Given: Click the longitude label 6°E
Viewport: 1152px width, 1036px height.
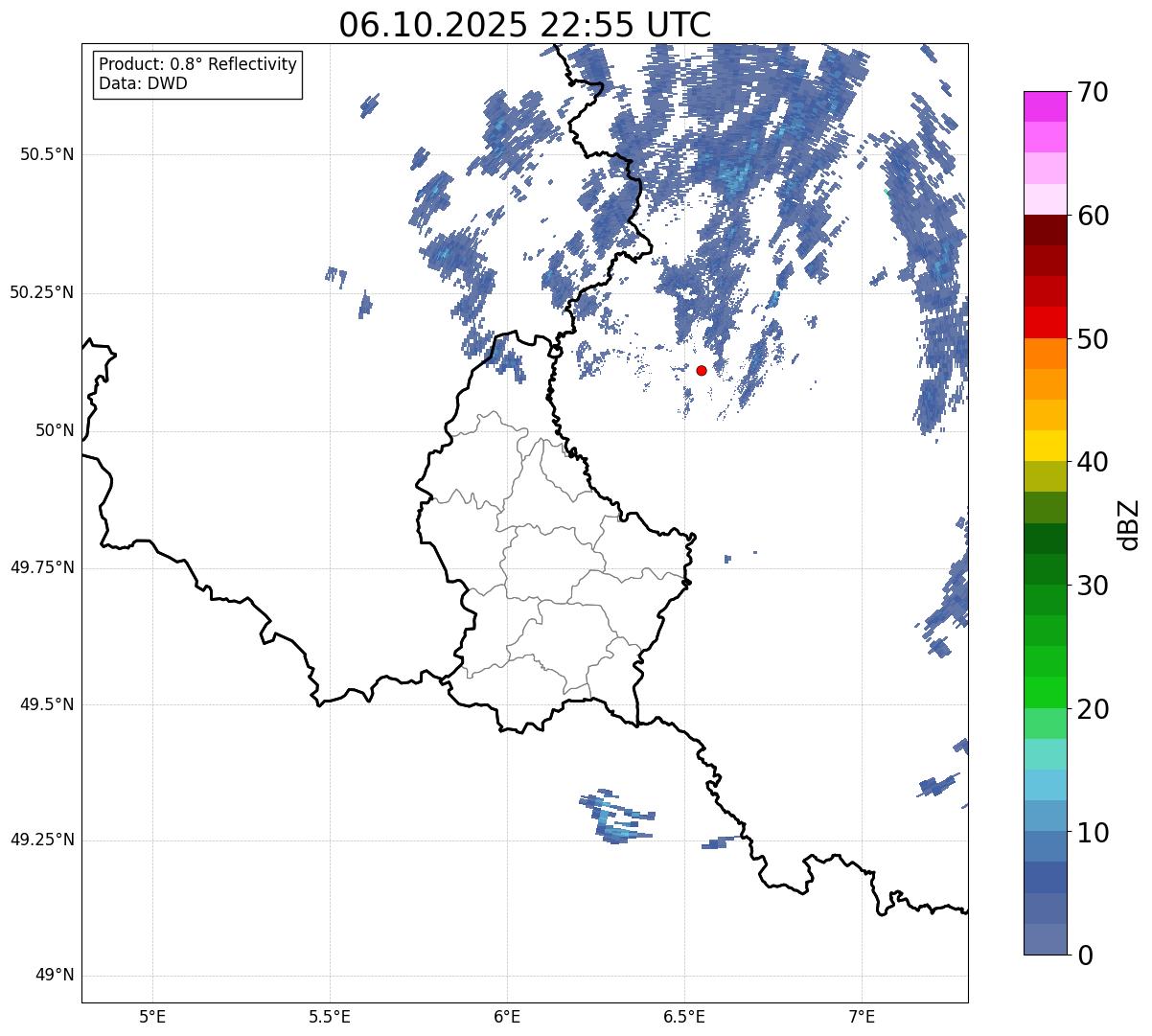Looking at the screenshot, I should click(507, 1016).
